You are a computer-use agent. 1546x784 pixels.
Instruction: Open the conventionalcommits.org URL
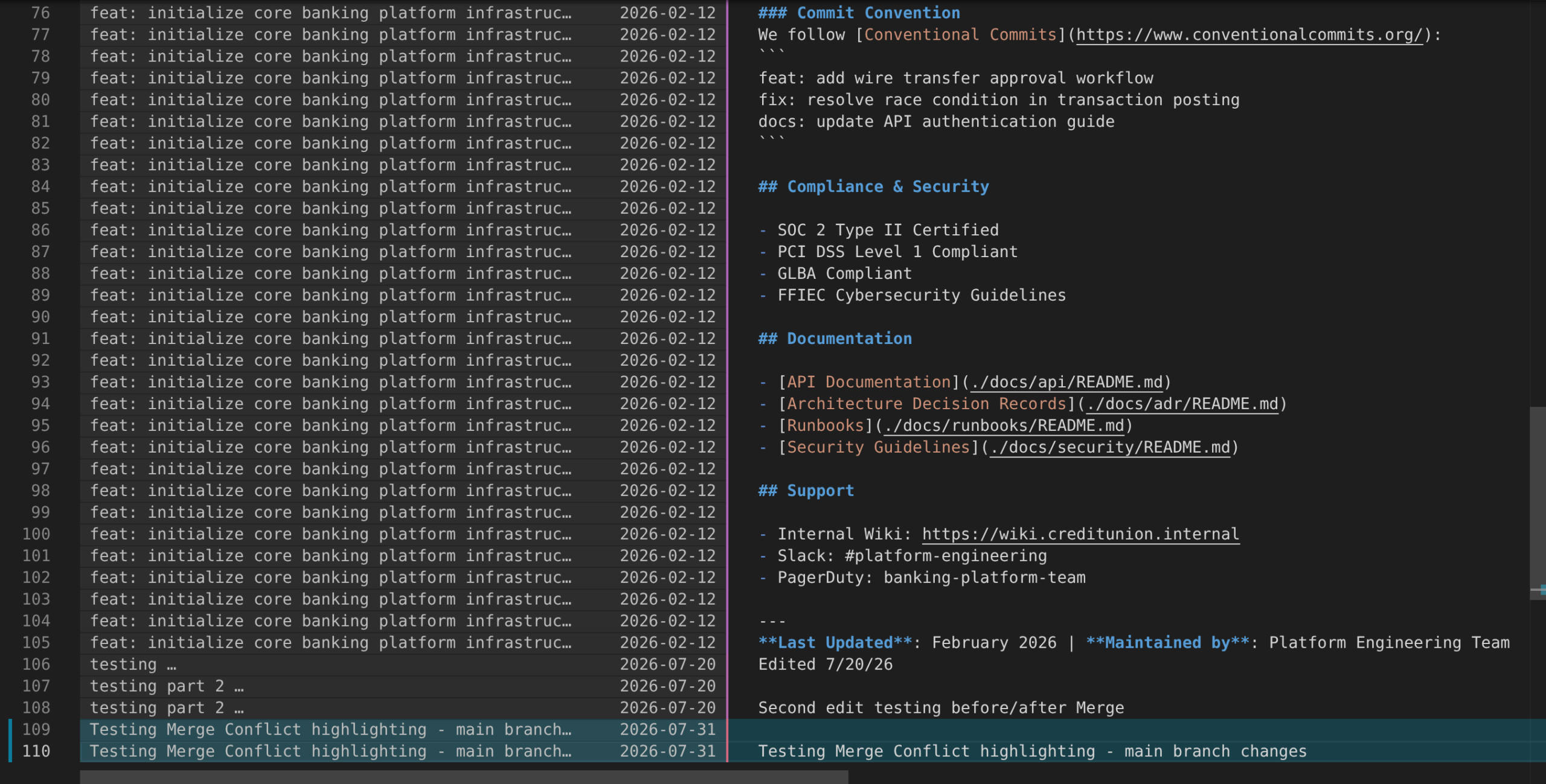pyautogui.click(x=1249, y=35)
